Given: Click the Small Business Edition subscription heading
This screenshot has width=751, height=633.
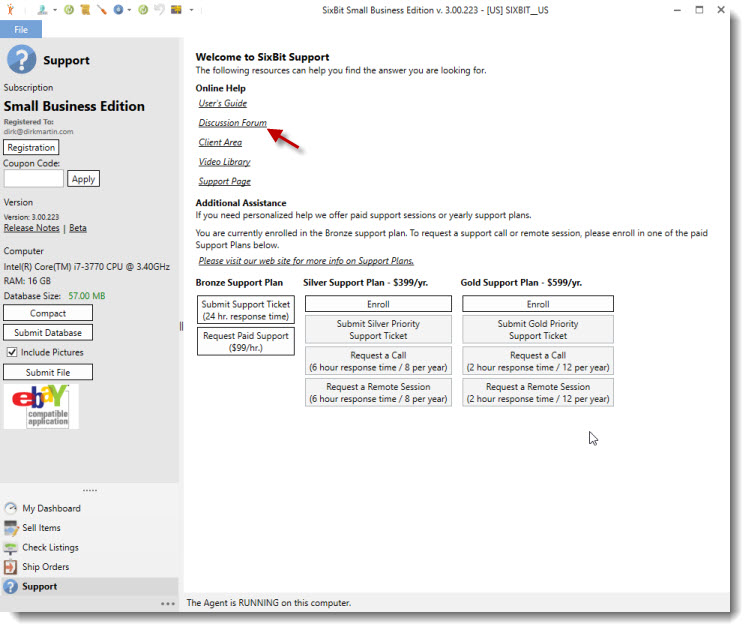Looking at the screenshot, I should pos(74,106).
